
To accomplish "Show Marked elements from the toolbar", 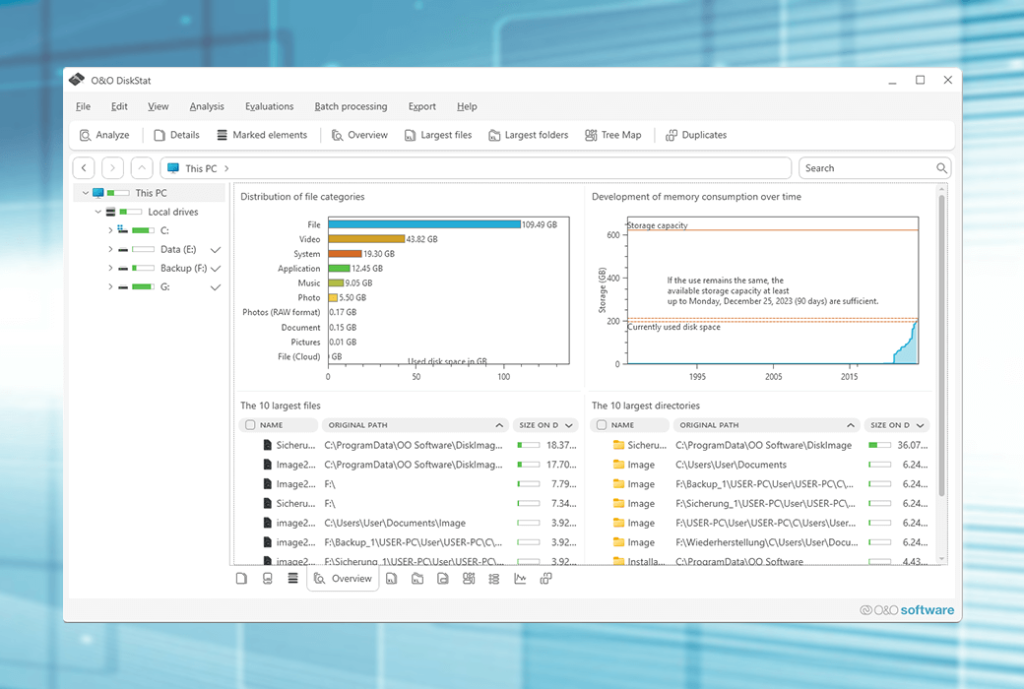I will (x=262, y=135).
